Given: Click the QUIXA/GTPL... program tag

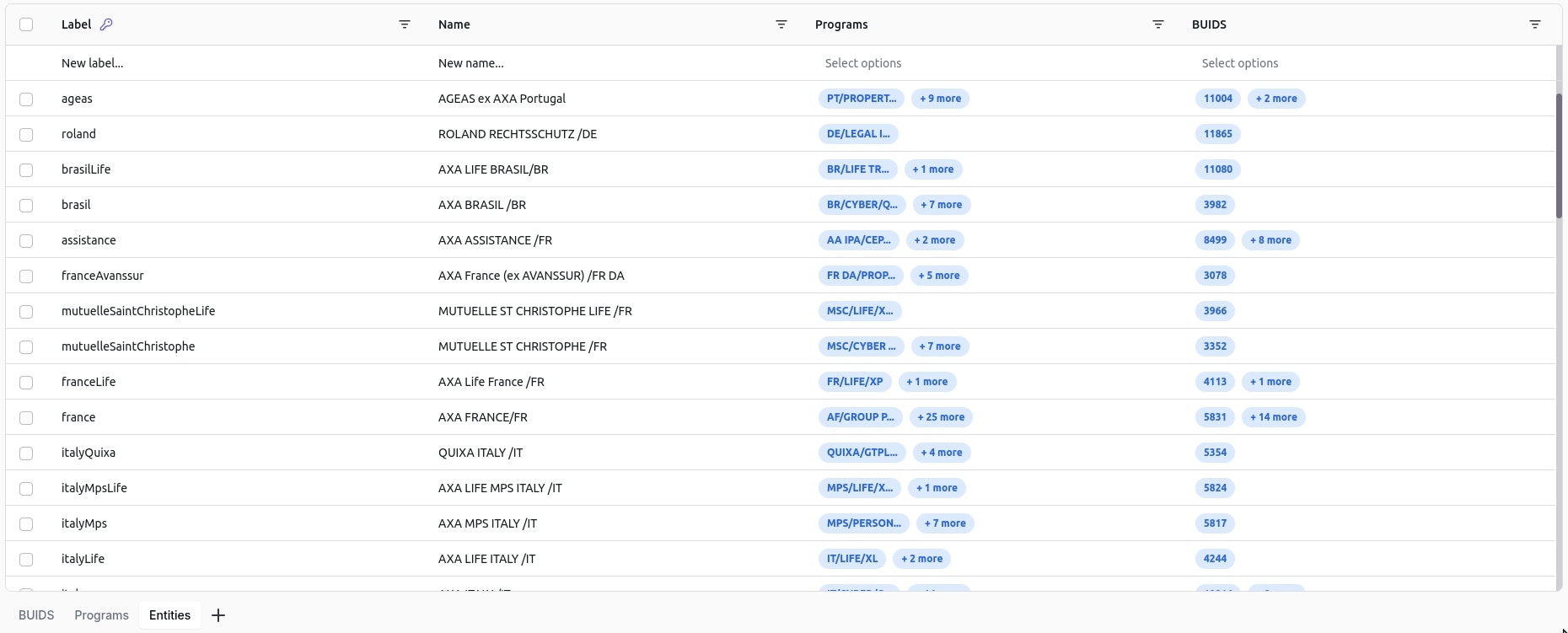Looking at the screenshot, I should click(862, 453).
